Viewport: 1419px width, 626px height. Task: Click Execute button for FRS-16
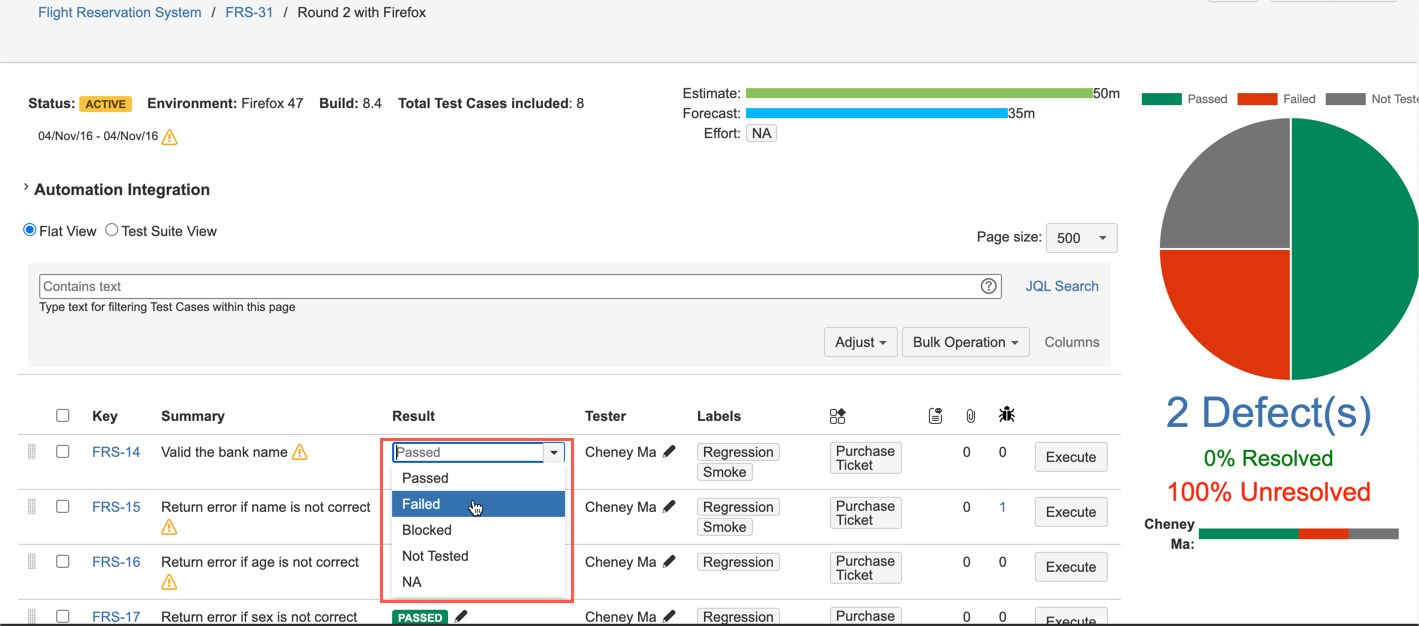1071,567
